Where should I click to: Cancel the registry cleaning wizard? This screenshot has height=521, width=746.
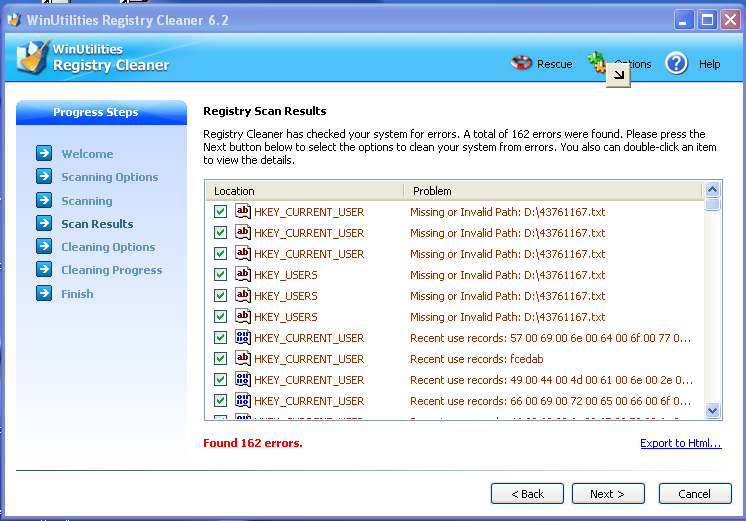[695, 494]
